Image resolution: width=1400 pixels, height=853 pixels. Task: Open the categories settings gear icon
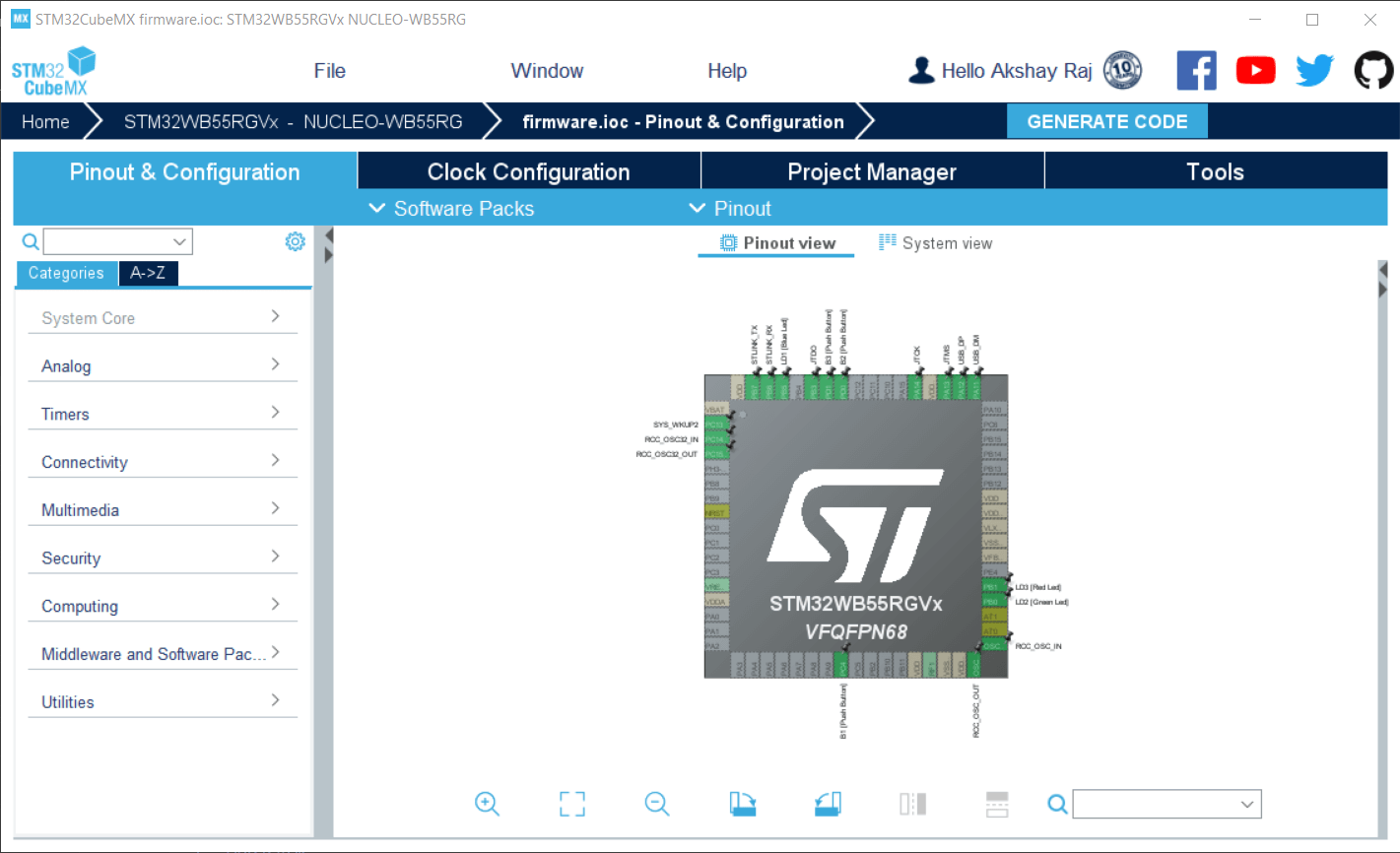pyautogui.click(x=295, y=241)
